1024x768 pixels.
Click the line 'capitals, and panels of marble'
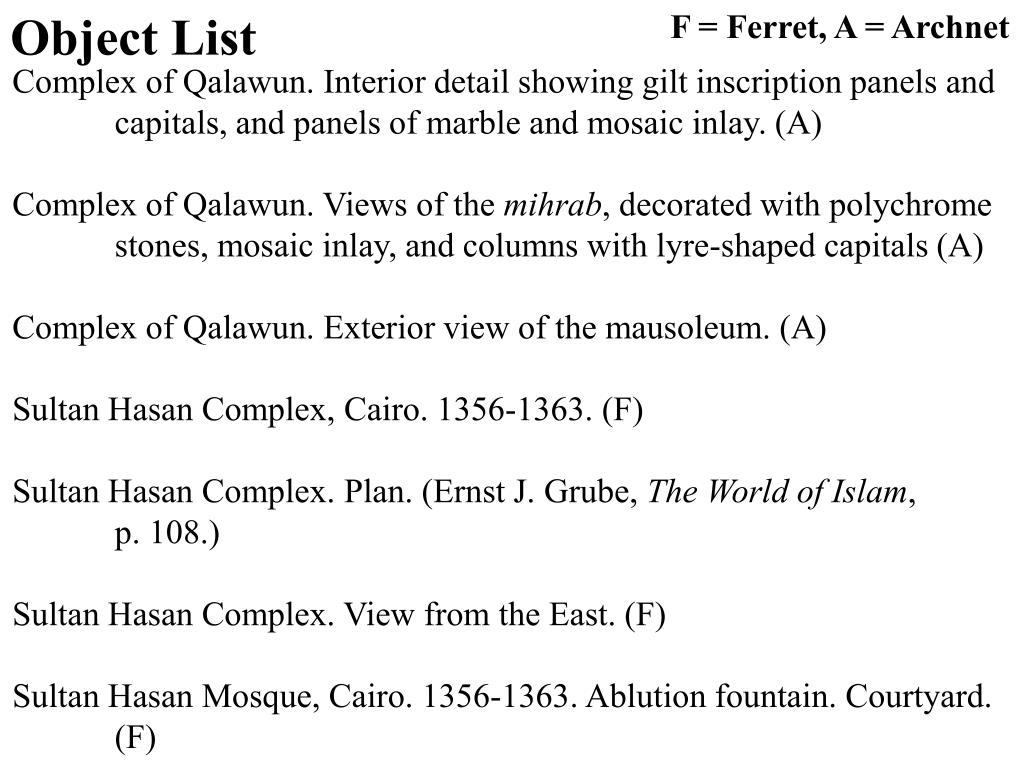pyautogui.click(x=468, y=123)
